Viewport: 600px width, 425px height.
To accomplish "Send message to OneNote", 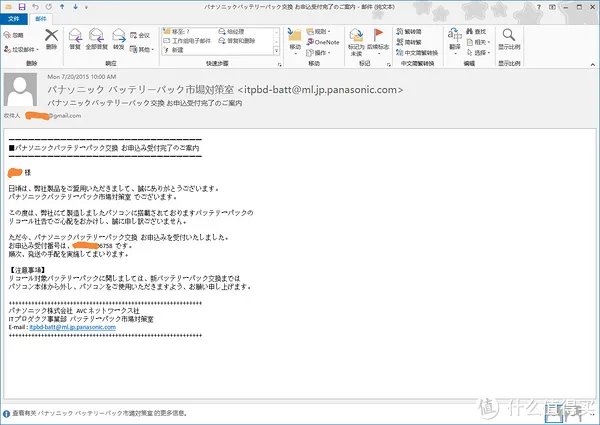I will 323,42.
